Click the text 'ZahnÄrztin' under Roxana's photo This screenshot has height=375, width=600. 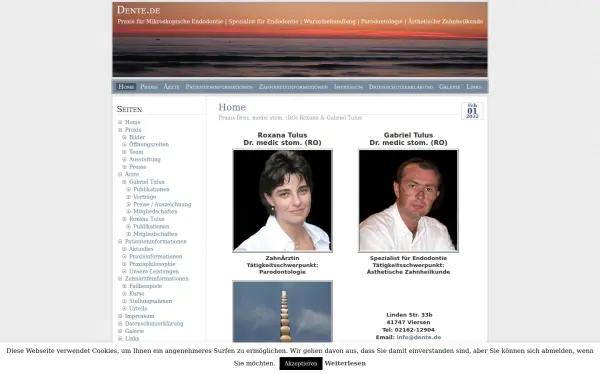point(282,258)
